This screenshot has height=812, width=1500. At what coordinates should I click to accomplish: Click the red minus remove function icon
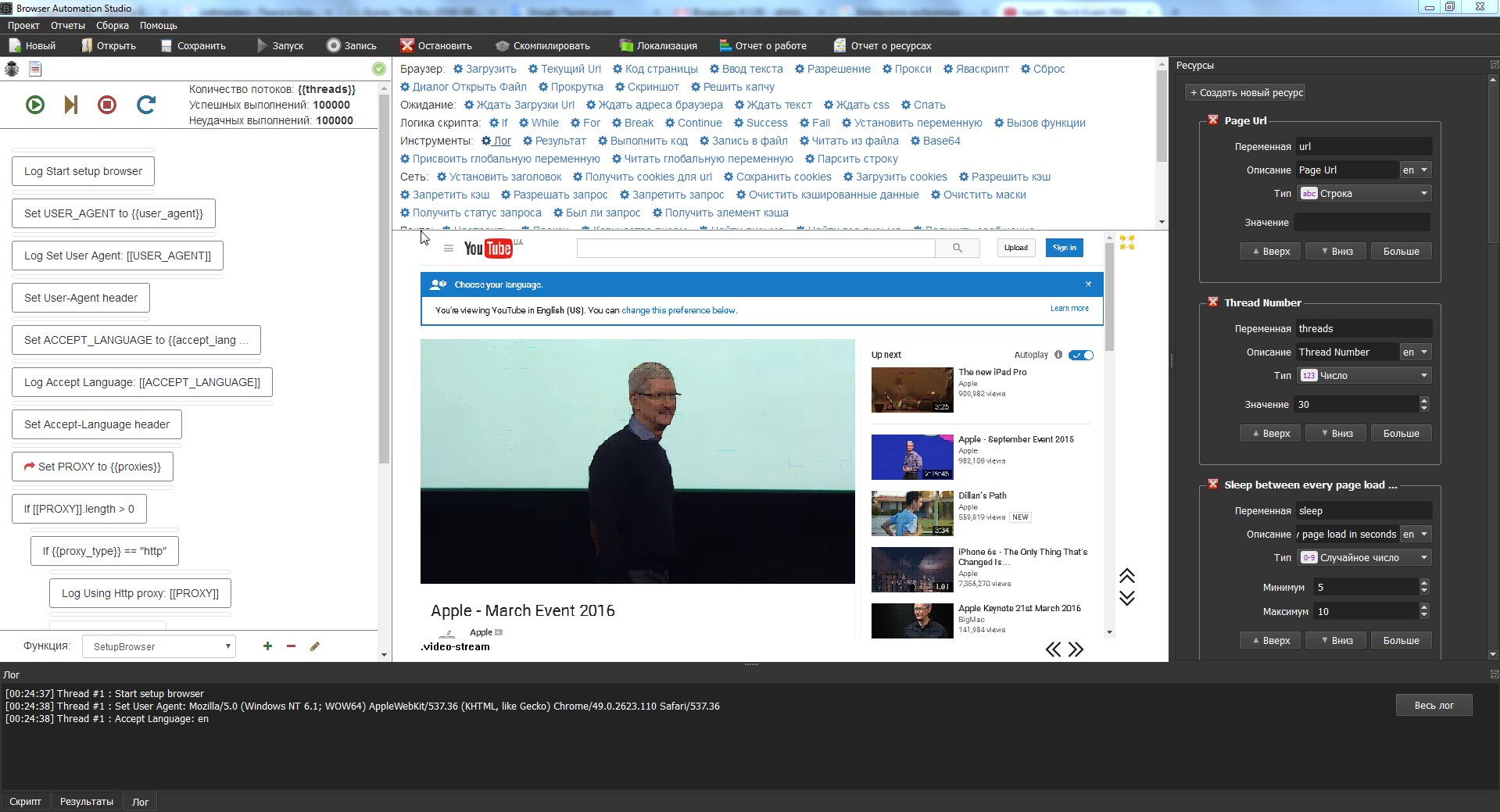point(291,646)
